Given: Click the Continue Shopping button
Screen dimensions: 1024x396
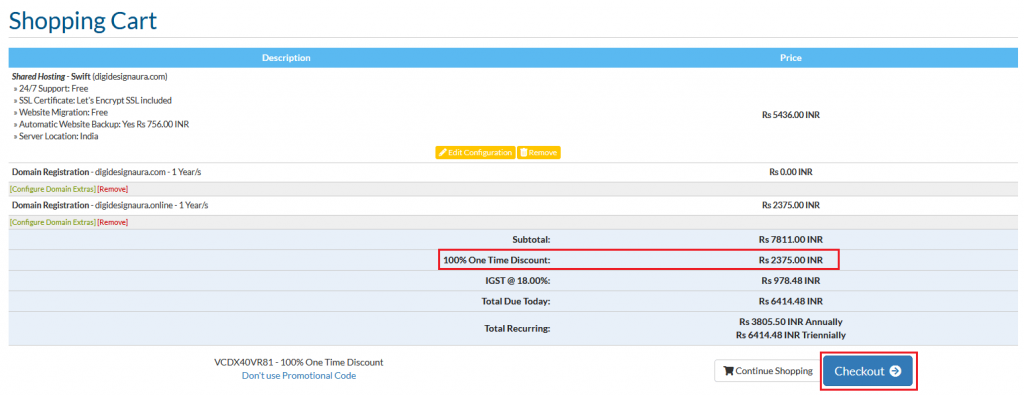Looking at the screenshot, I should (x=767, y=371).
